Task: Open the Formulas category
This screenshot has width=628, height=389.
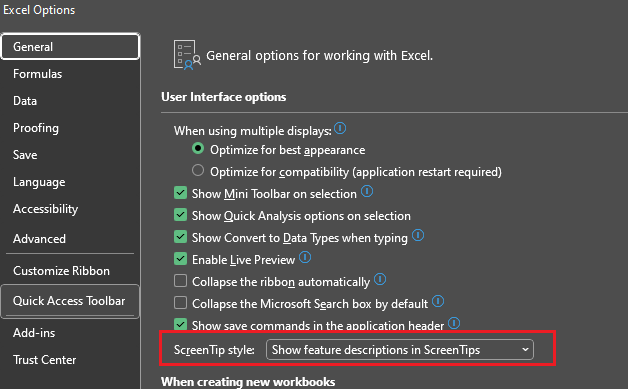Action: pyautogui.click(x=70, y=74)
